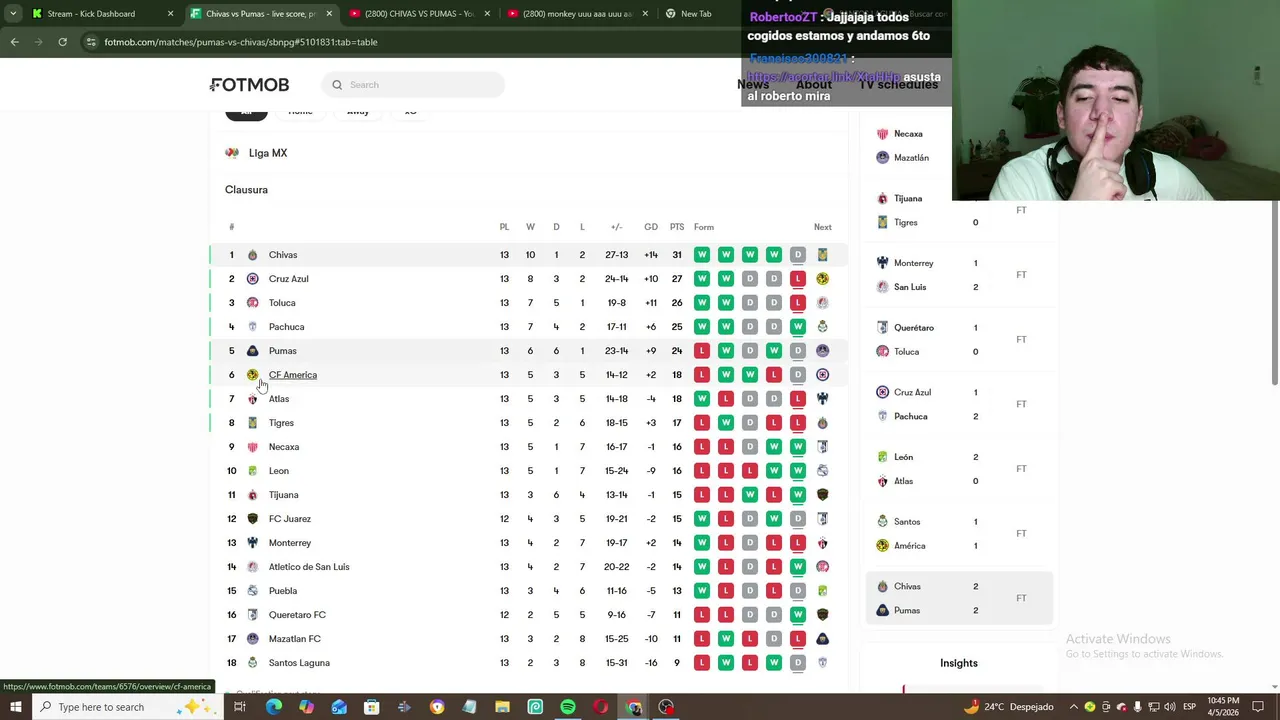The height and width of the screenshot is (720, 1280).
Task: Click the Insights heading in sidebar
Action: (x=959, y=663)
